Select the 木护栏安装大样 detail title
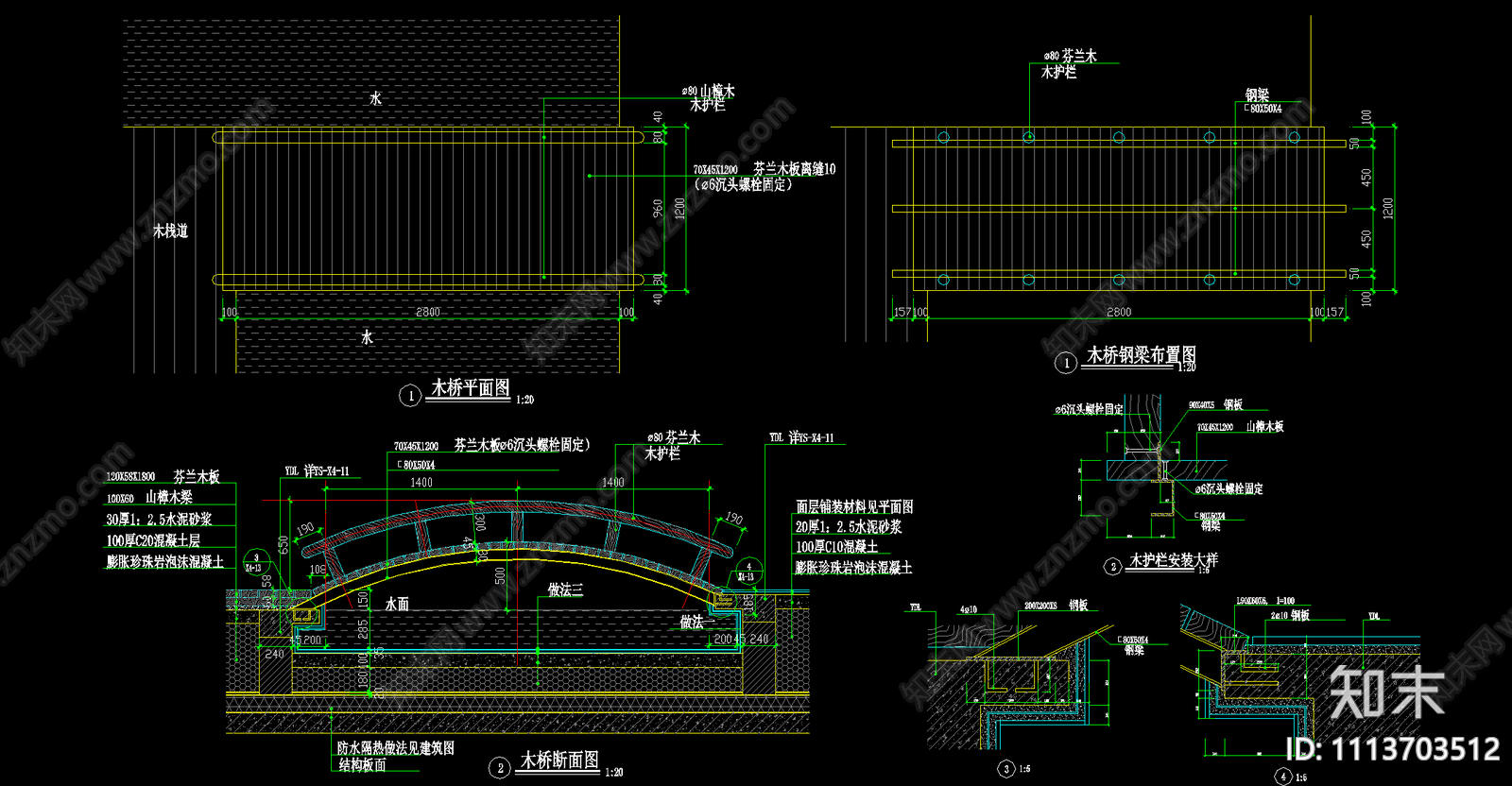Screen dimensions: 1512x786 click(x=1174, y=560)
